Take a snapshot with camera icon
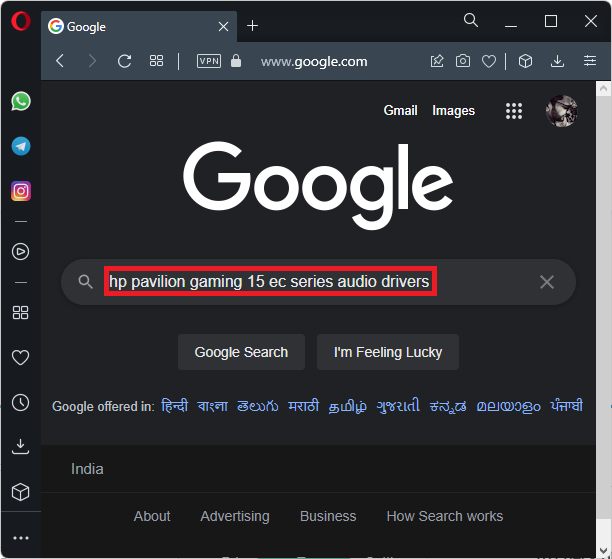612x559 pixels. (x=463, y=61)
